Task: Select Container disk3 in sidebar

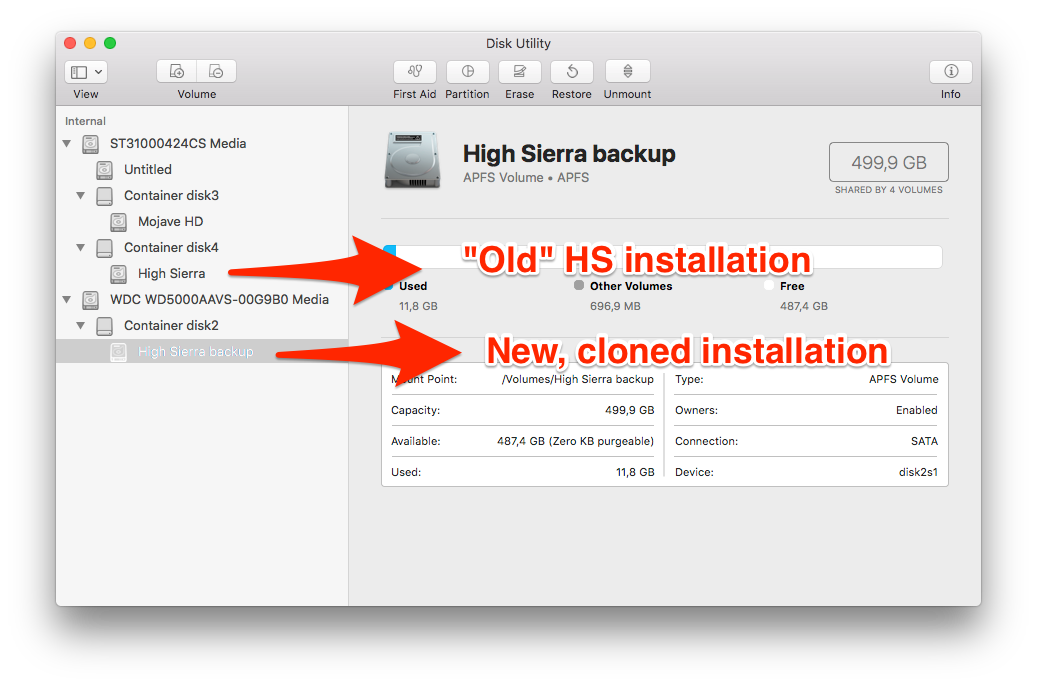Action: coord(171,196)
